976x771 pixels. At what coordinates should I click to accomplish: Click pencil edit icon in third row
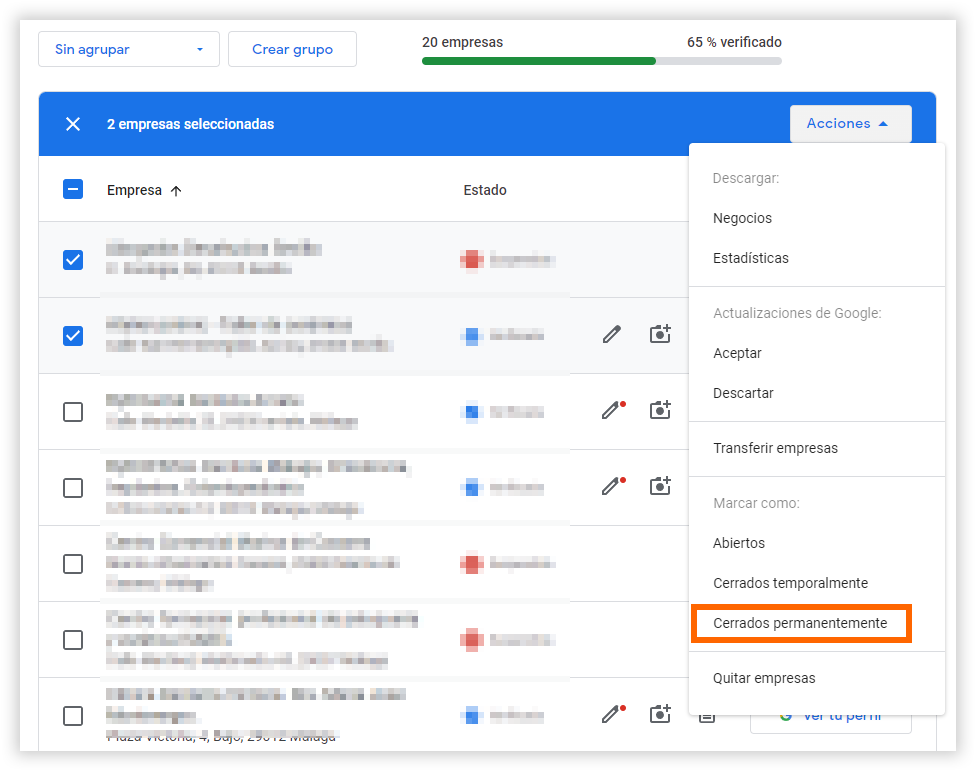(x=611, y=410)
